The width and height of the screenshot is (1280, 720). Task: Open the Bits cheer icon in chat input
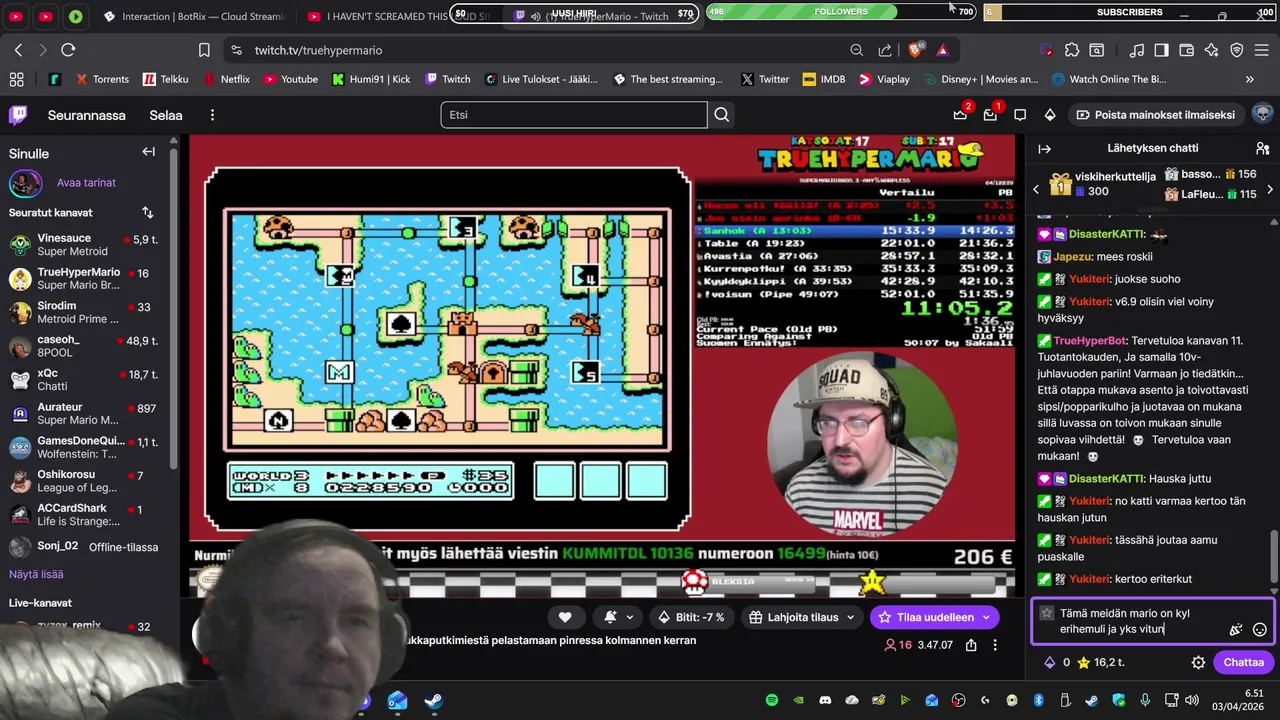[x=1236, y=630]
